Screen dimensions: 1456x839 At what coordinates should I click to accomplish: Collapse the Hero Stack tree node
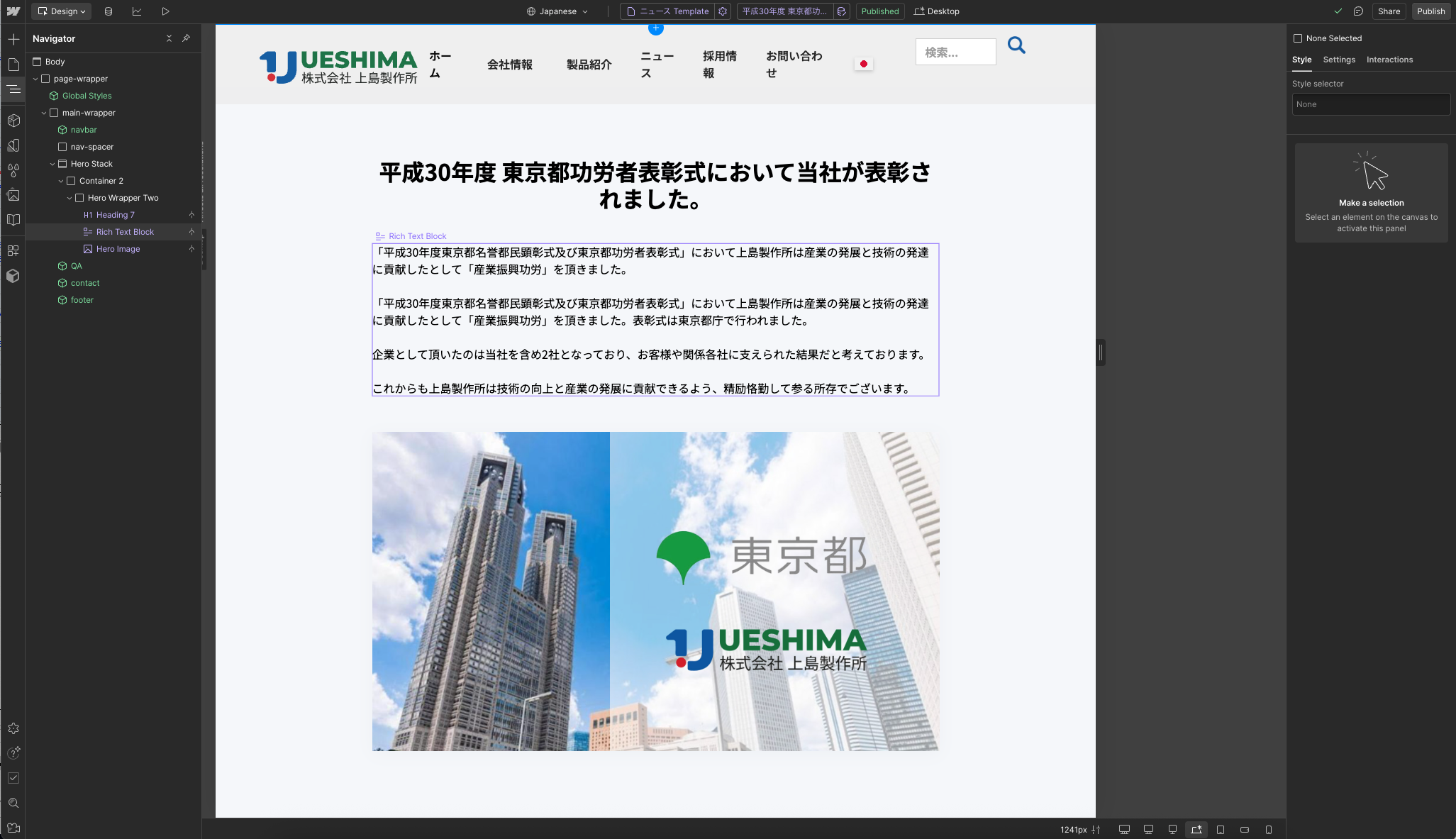(x=52, y=164)
